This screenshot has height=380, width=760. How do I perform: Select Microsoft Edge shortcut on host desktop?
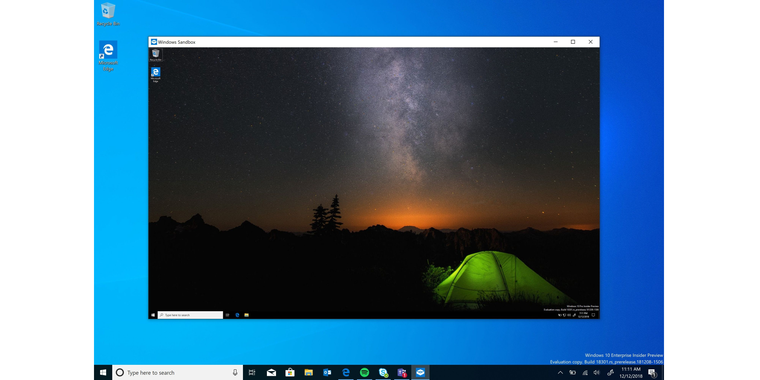(x=108, y=56)
